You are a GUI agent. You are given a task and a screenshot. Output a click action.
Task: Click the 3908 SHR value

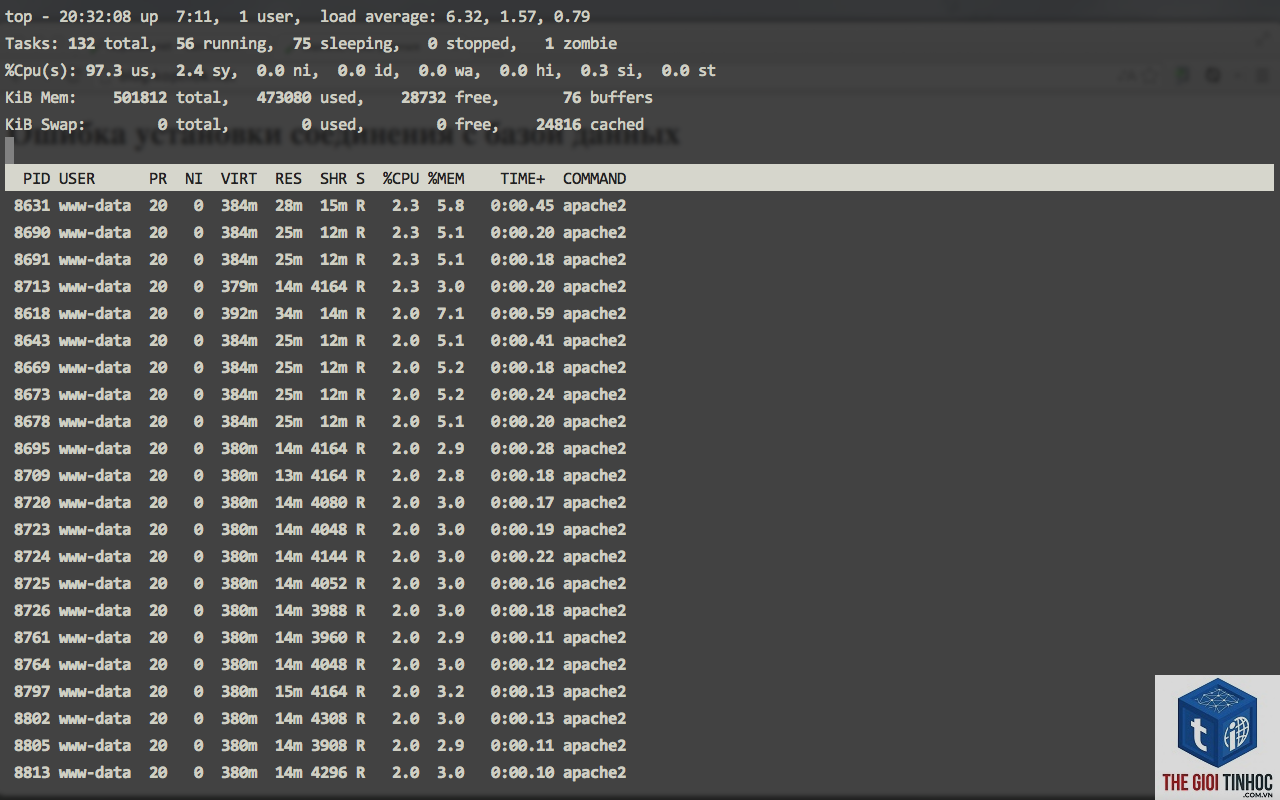click(x=329, y=745)
